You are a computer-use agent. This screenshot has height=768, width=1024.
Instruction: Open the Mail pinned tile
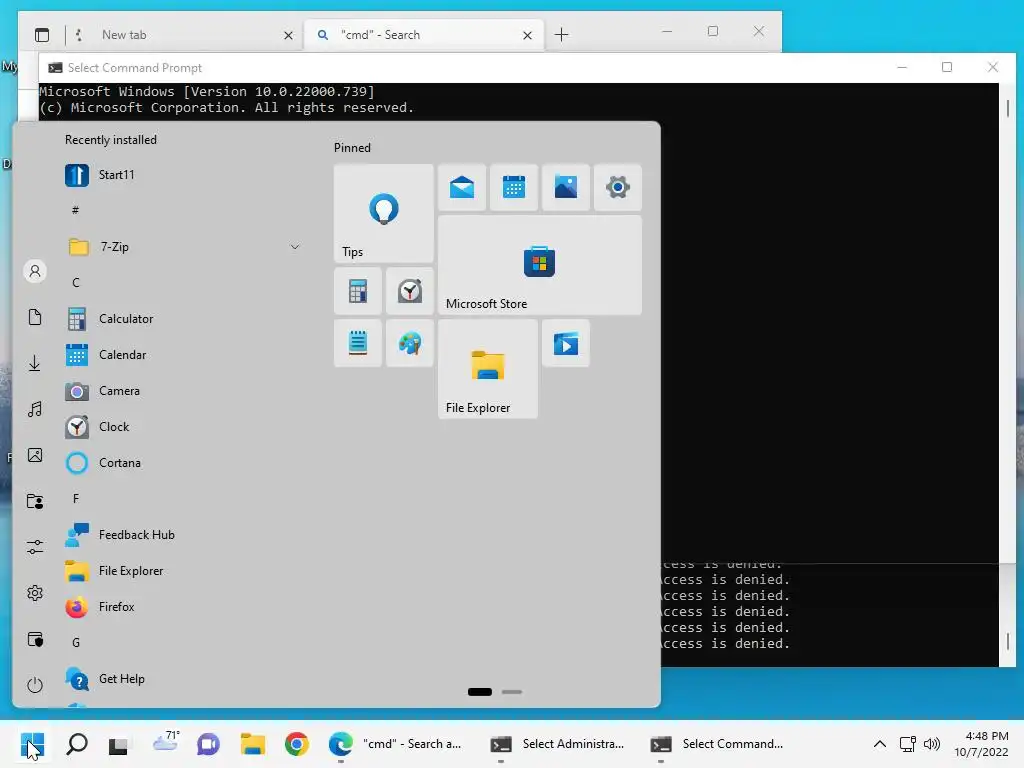pos(462,187)
